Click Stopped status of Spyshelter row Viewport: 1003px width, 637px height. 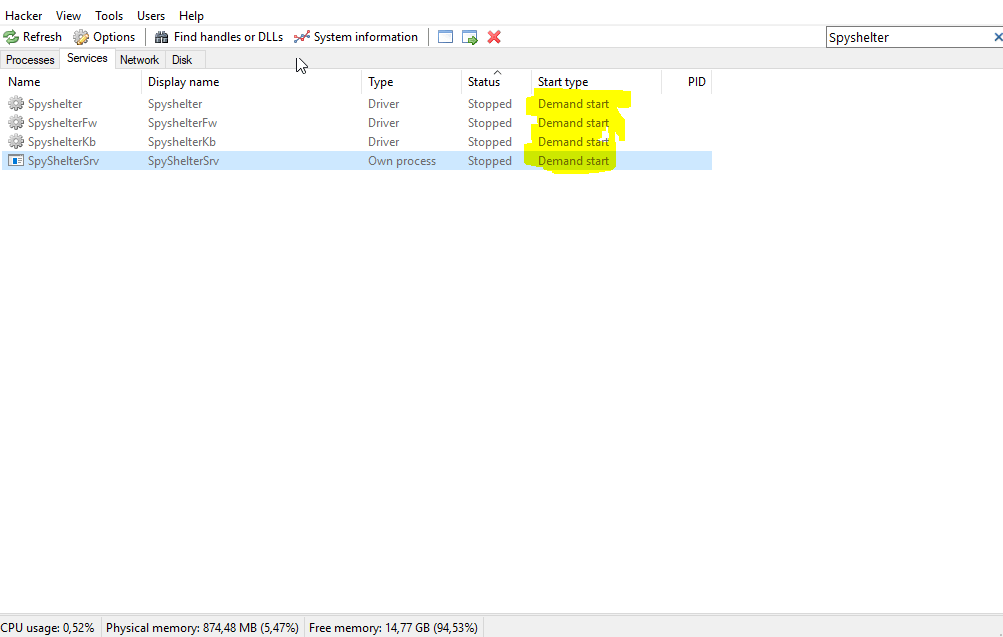489,104
